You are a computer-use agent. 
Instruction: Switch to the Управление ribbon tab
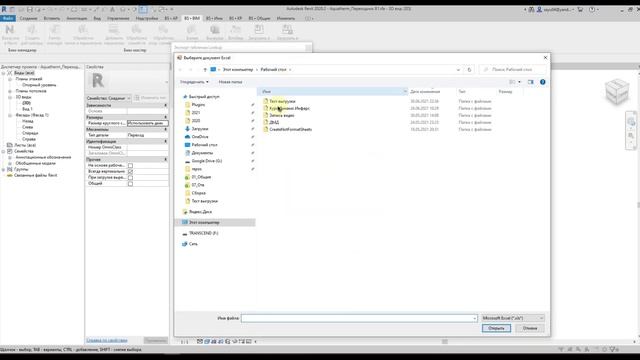[118, 18]
